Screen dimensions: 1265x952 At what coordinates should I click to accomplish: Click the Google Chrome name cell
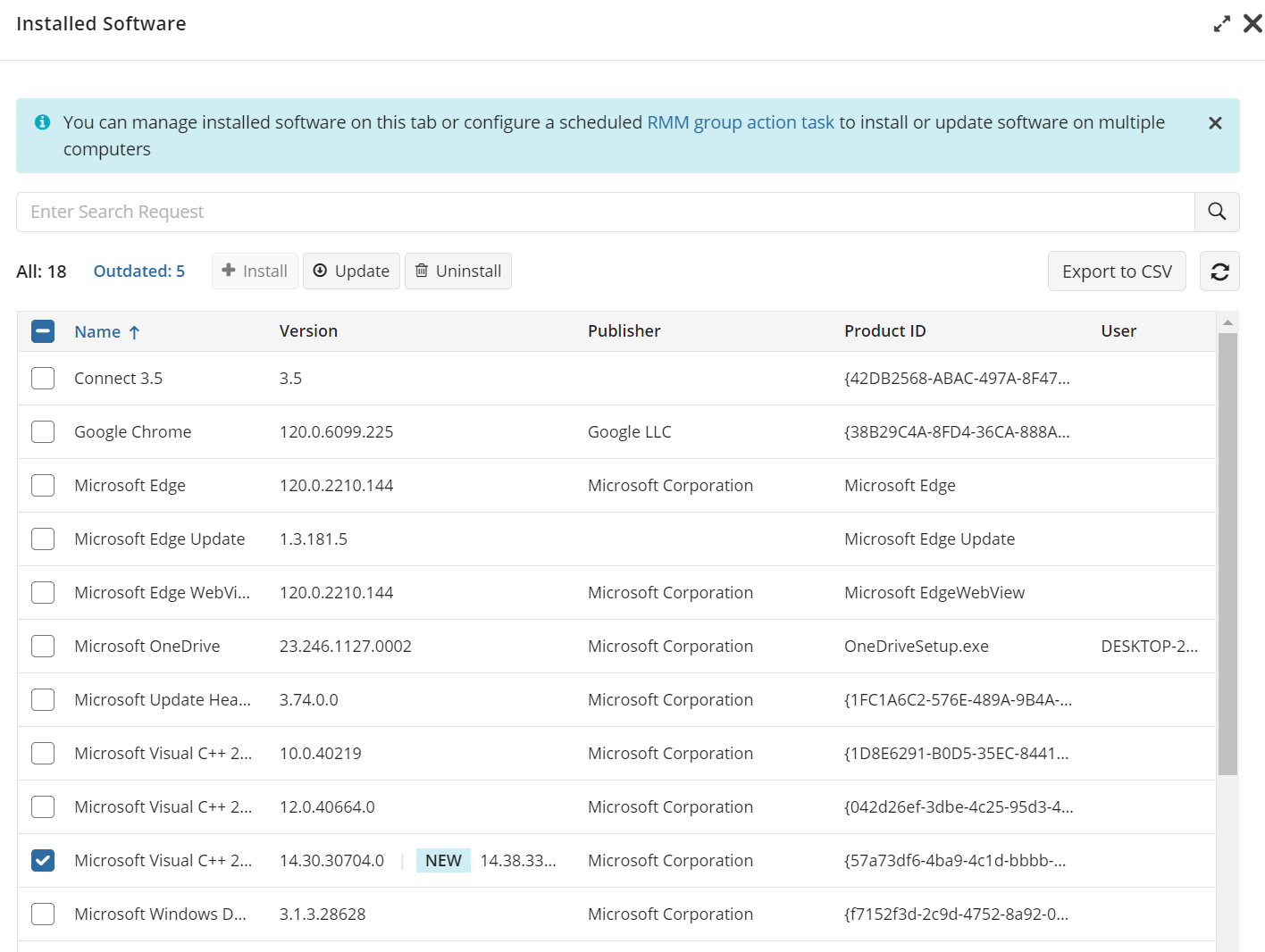(x=132, y=432)
